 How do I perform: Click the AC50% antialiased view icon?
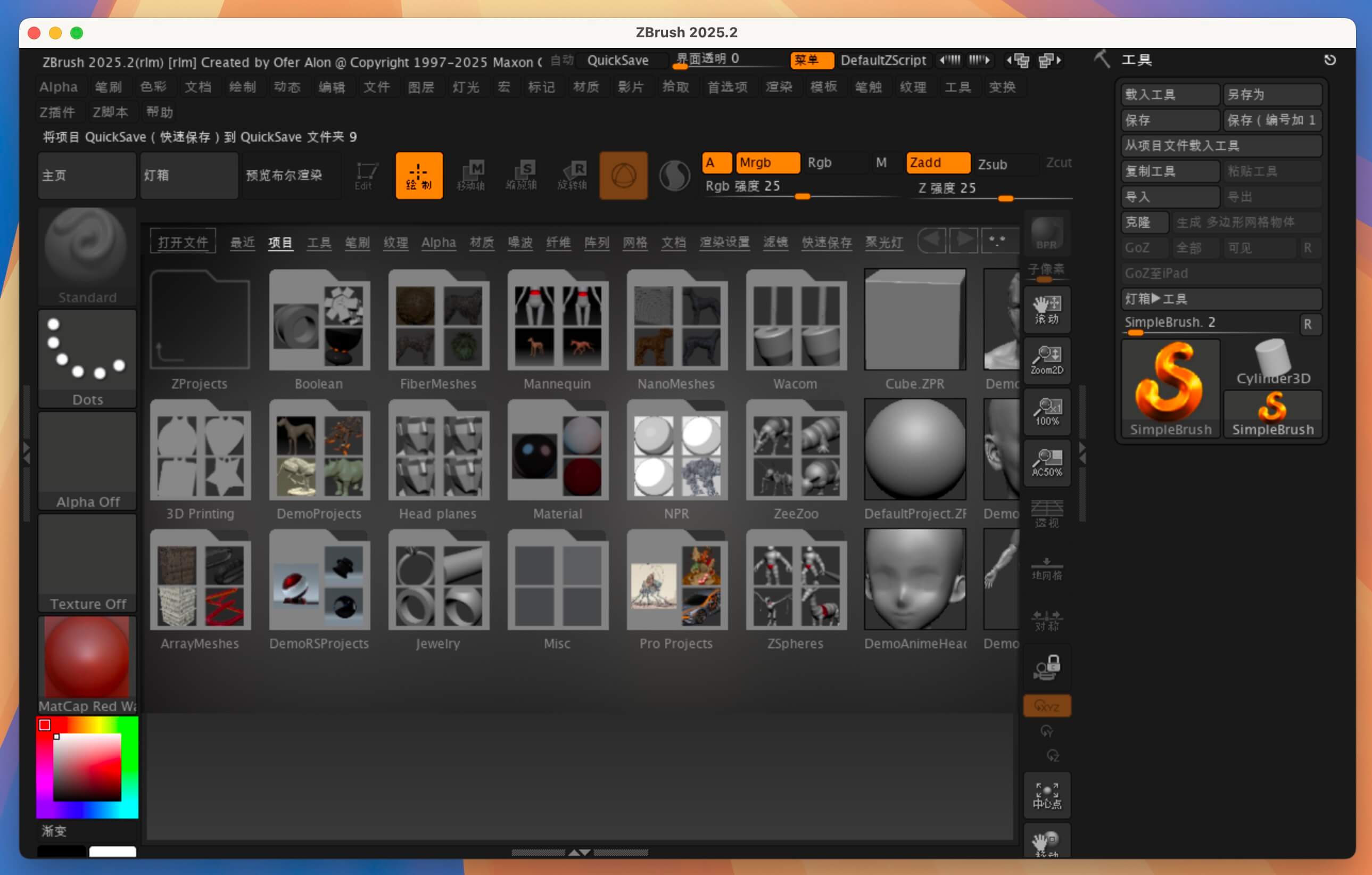(x=1047, y=463)
